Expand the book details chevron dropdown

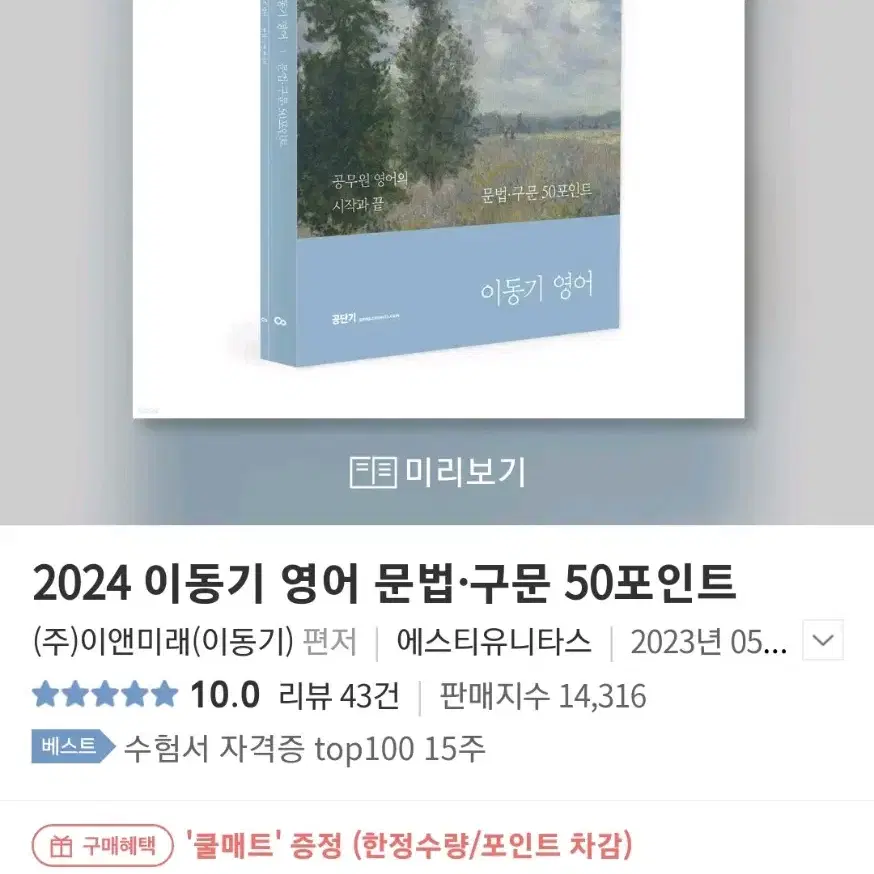(x=823, y=640)
